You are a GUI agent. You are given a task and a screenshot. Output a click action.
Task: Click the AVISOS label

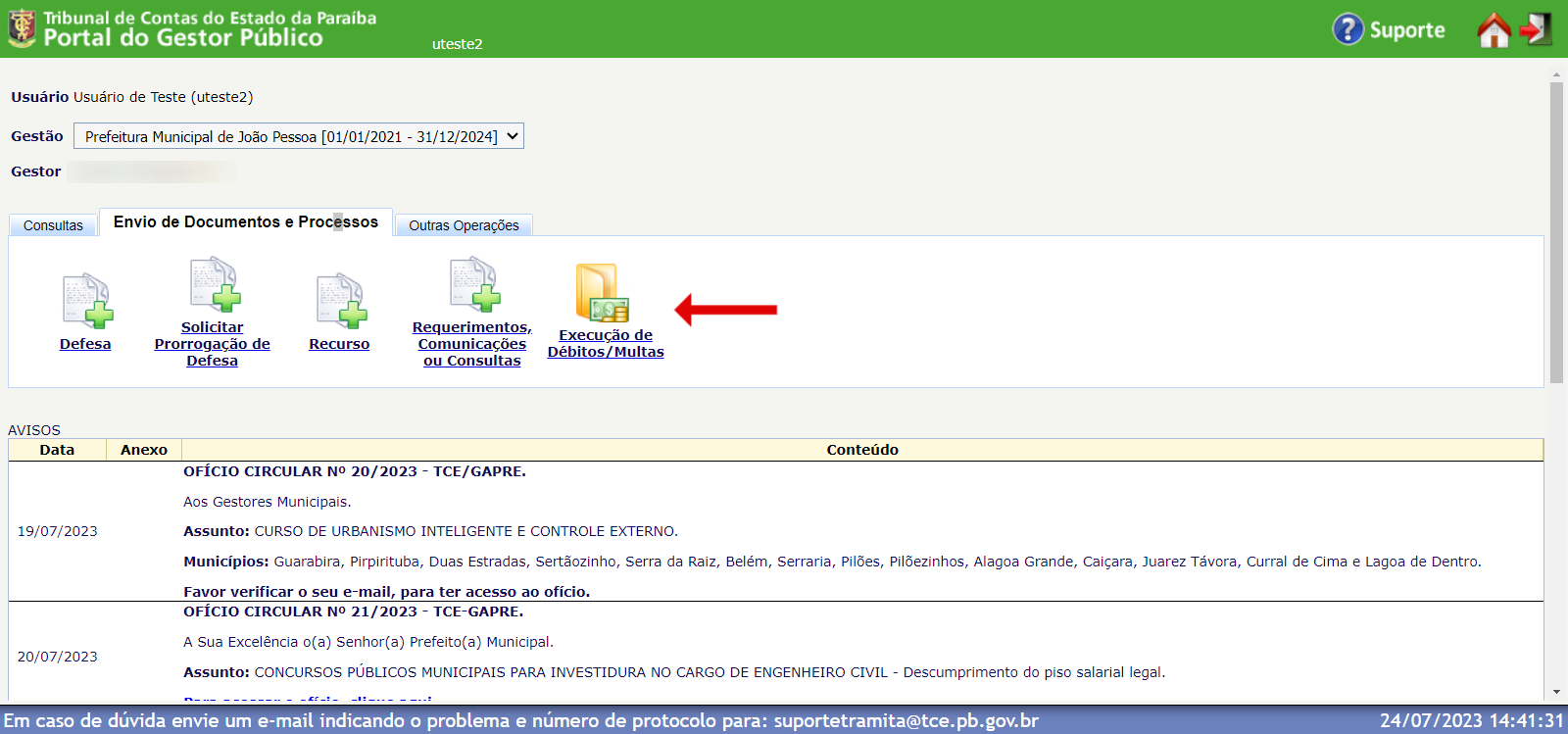click(34, 430)
